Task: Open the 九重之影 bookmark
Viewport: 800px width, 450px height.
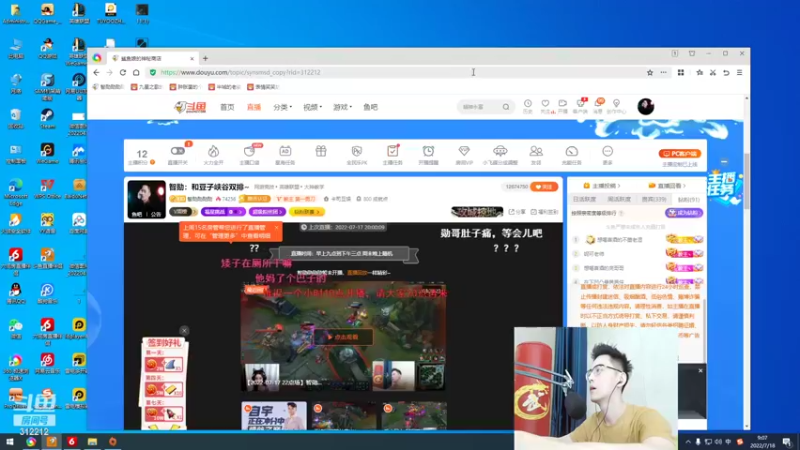Action: point(146,87)
